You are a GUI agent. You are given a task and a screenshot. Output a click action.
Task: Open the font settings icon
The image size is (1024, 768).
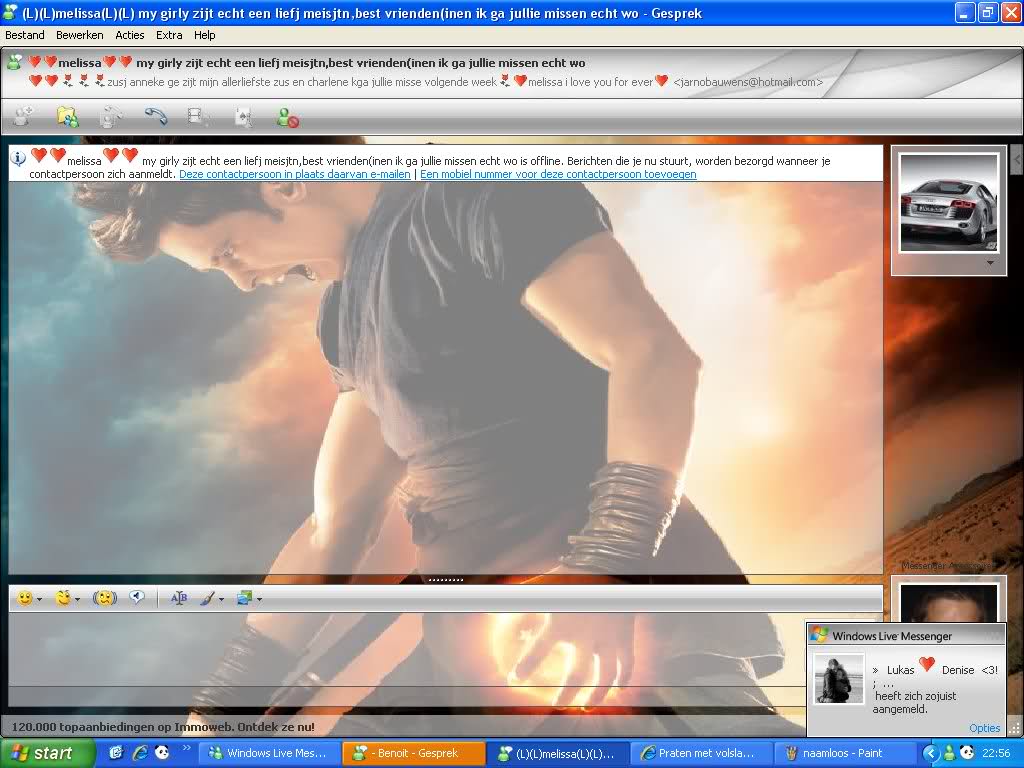pos(179,598)
